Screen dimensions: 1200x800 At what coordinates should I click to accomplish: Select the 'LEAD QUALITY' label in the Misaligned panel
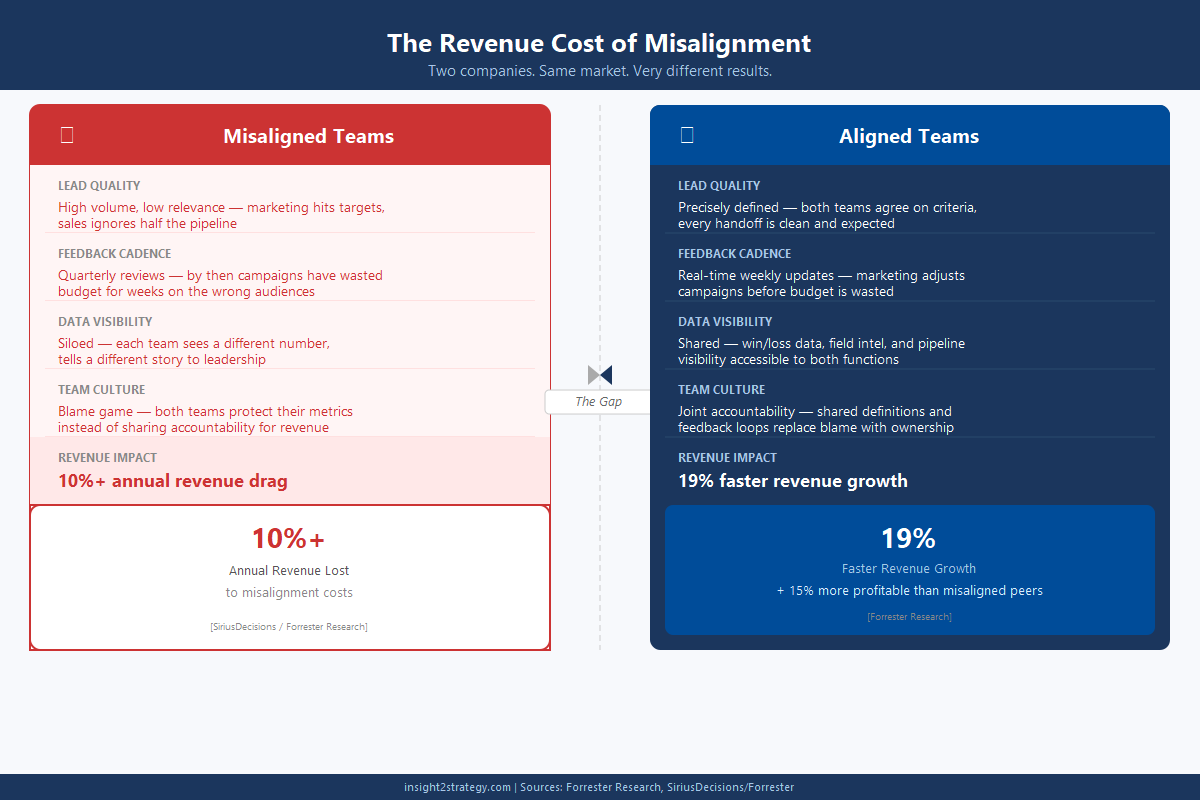99,186
